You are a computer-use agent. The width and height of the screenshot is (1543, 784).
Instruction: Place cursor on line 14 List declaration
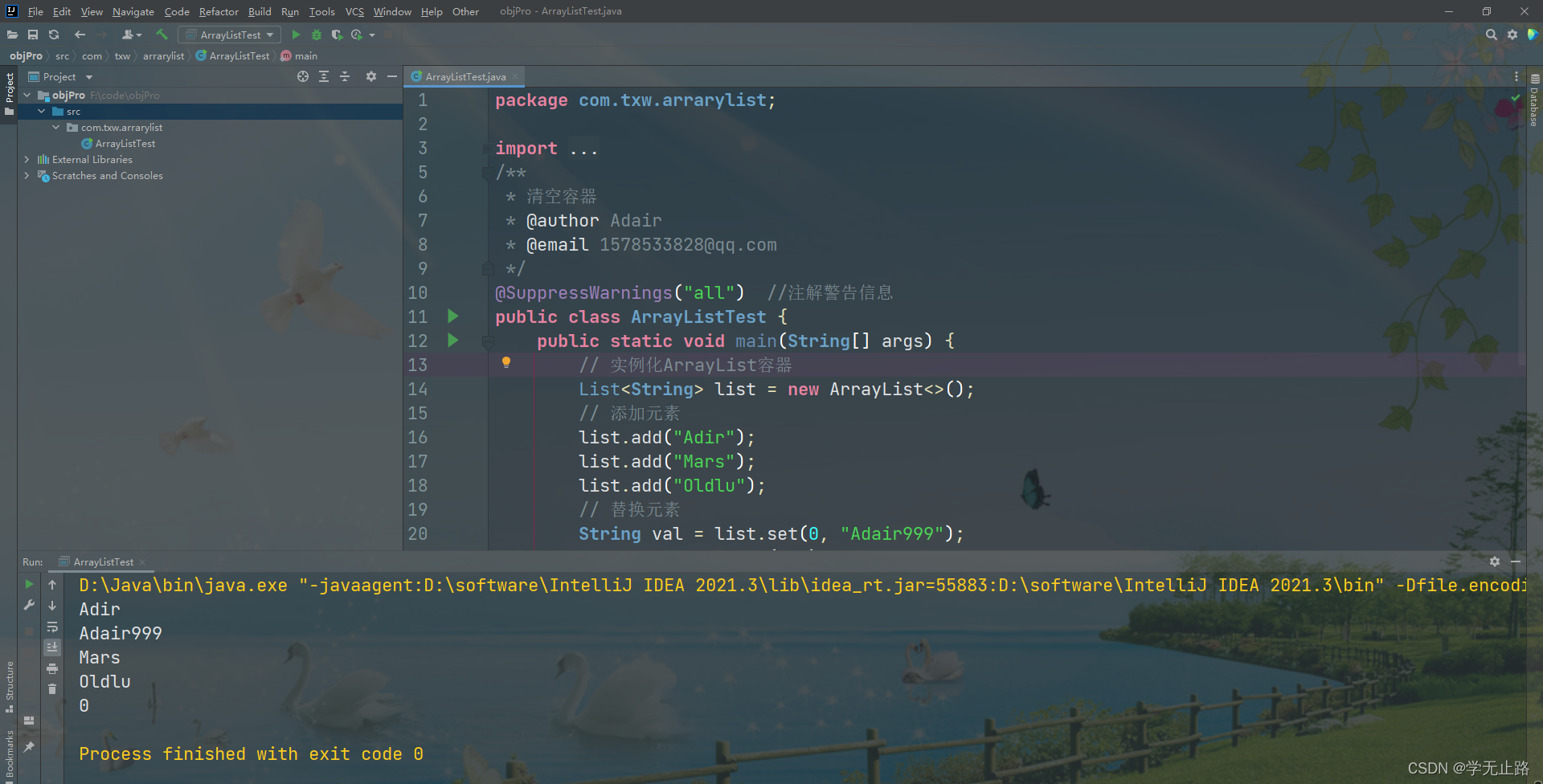point(776,389)
